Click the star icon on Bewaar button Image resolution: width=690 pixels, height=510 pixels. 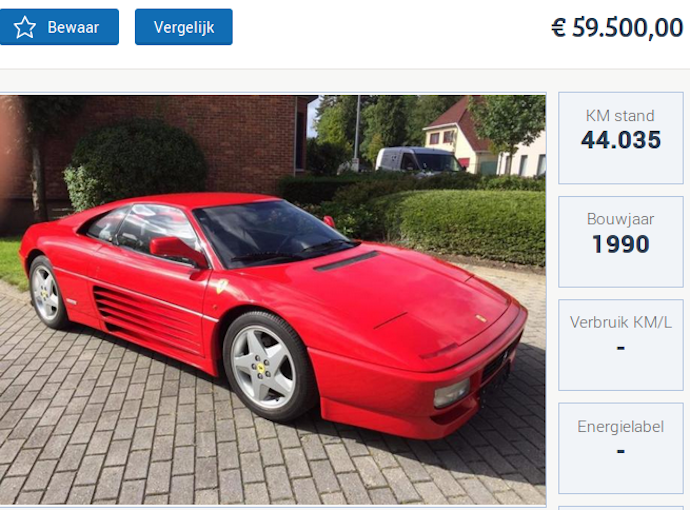pyautogui.click(x=25, y=27)
